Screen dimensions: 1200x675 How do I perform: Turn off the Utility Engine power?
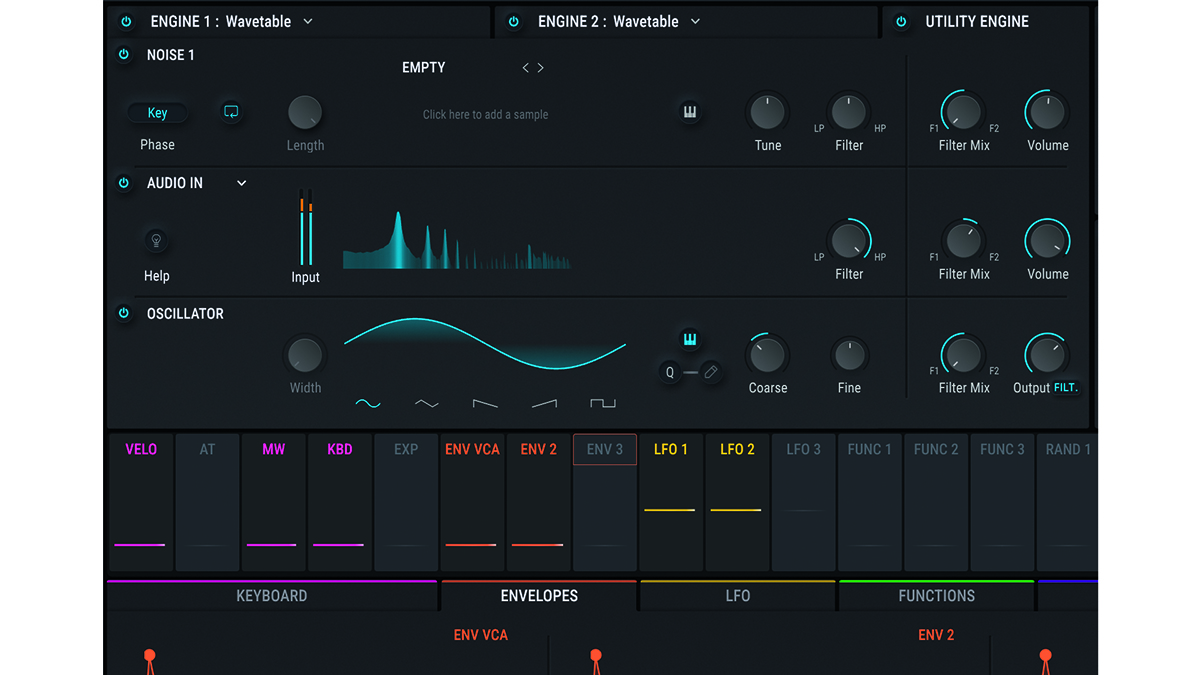click(901, 22)
